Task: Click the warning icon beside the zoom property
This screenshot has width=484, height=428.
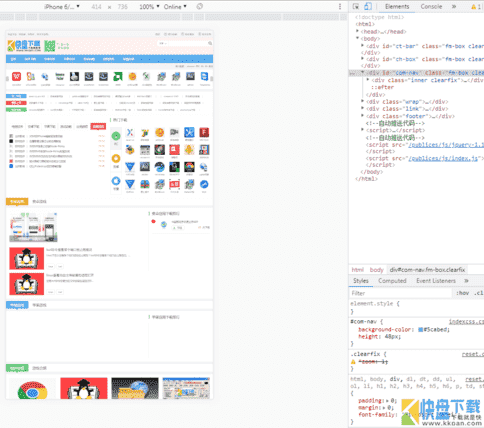Action: (353, 362)
